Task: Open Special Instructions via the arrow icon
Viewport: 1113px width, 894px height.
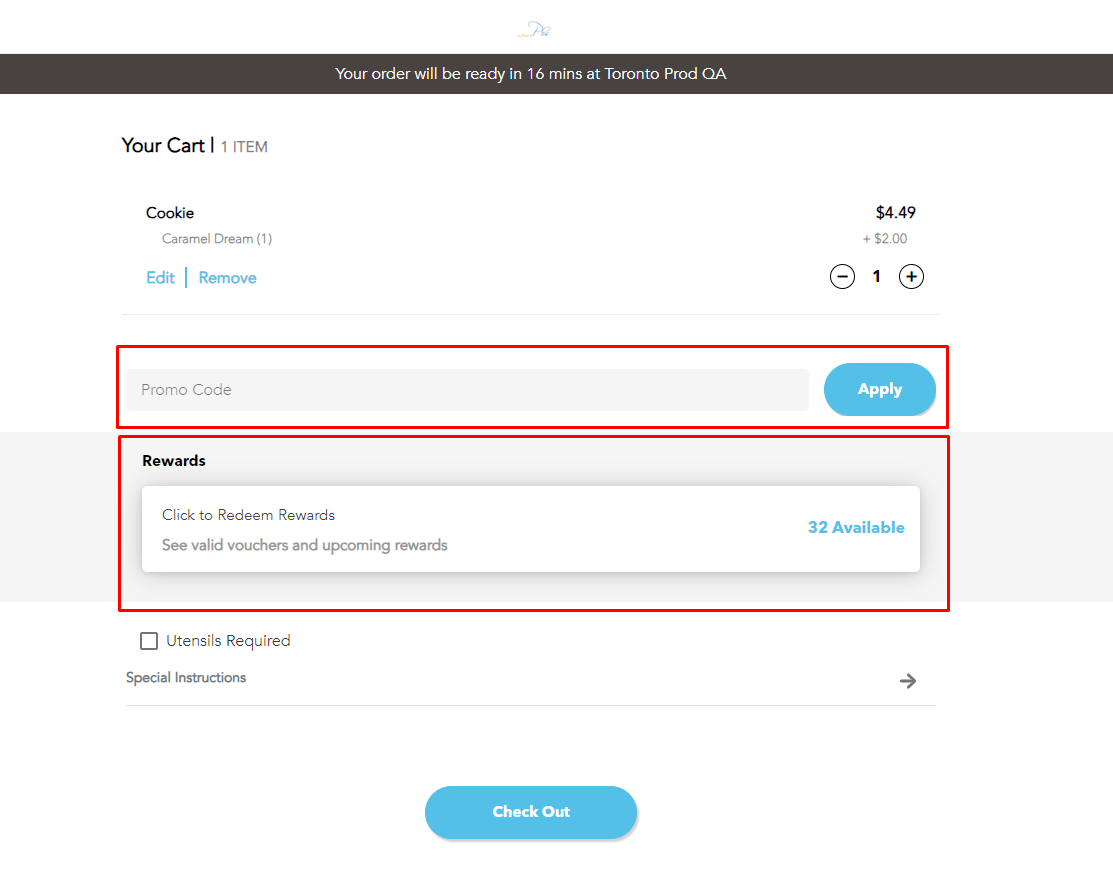Action: 907,681
